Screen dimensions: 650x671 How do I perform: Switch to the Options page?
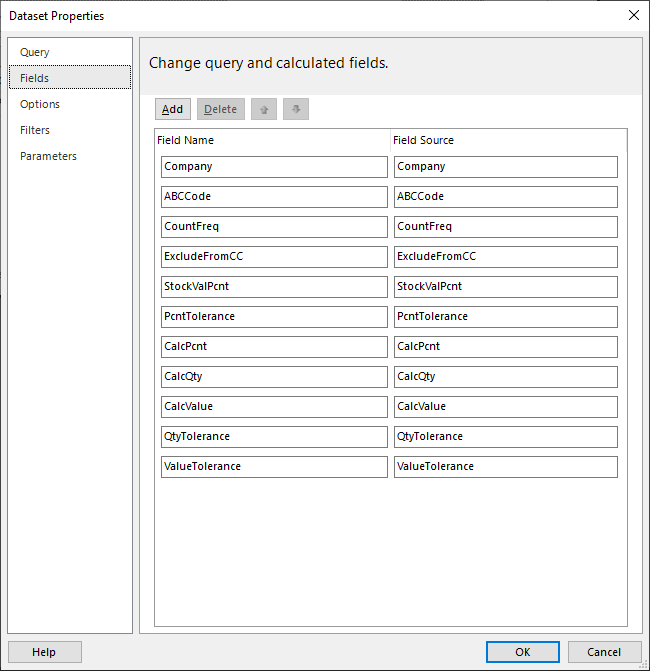coord(40,104)
